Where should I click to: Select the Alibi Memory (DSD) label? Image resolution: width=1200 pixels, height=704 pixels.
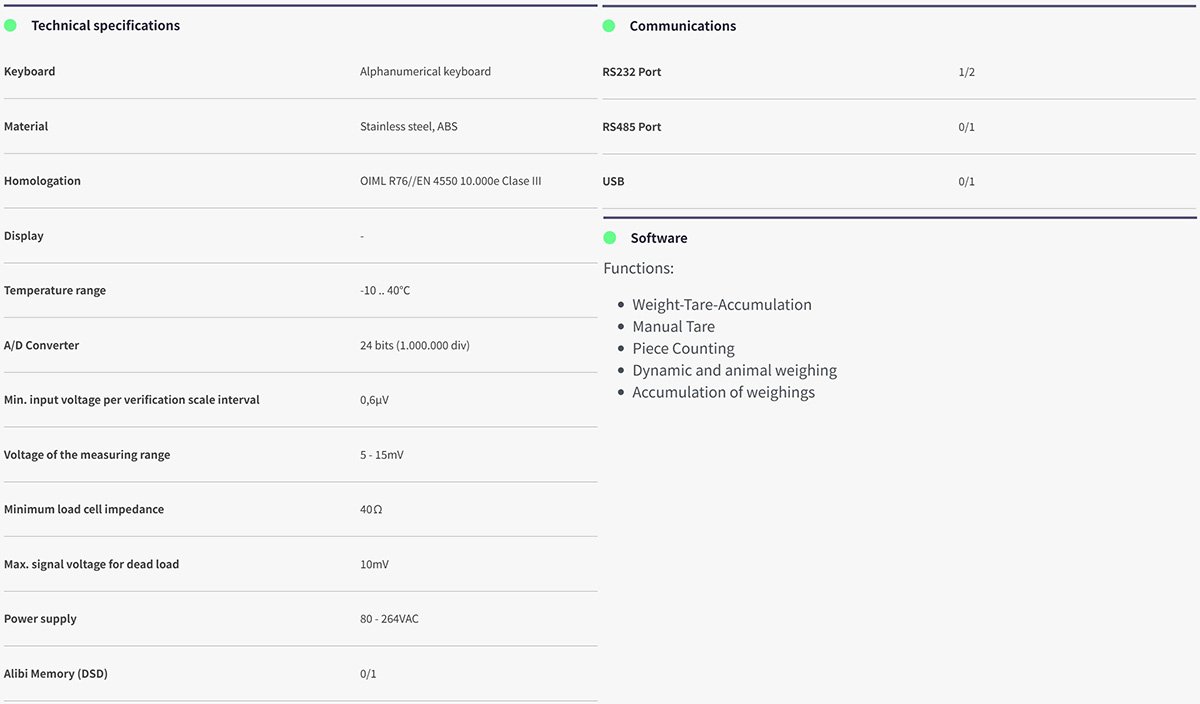click(56, 674)
